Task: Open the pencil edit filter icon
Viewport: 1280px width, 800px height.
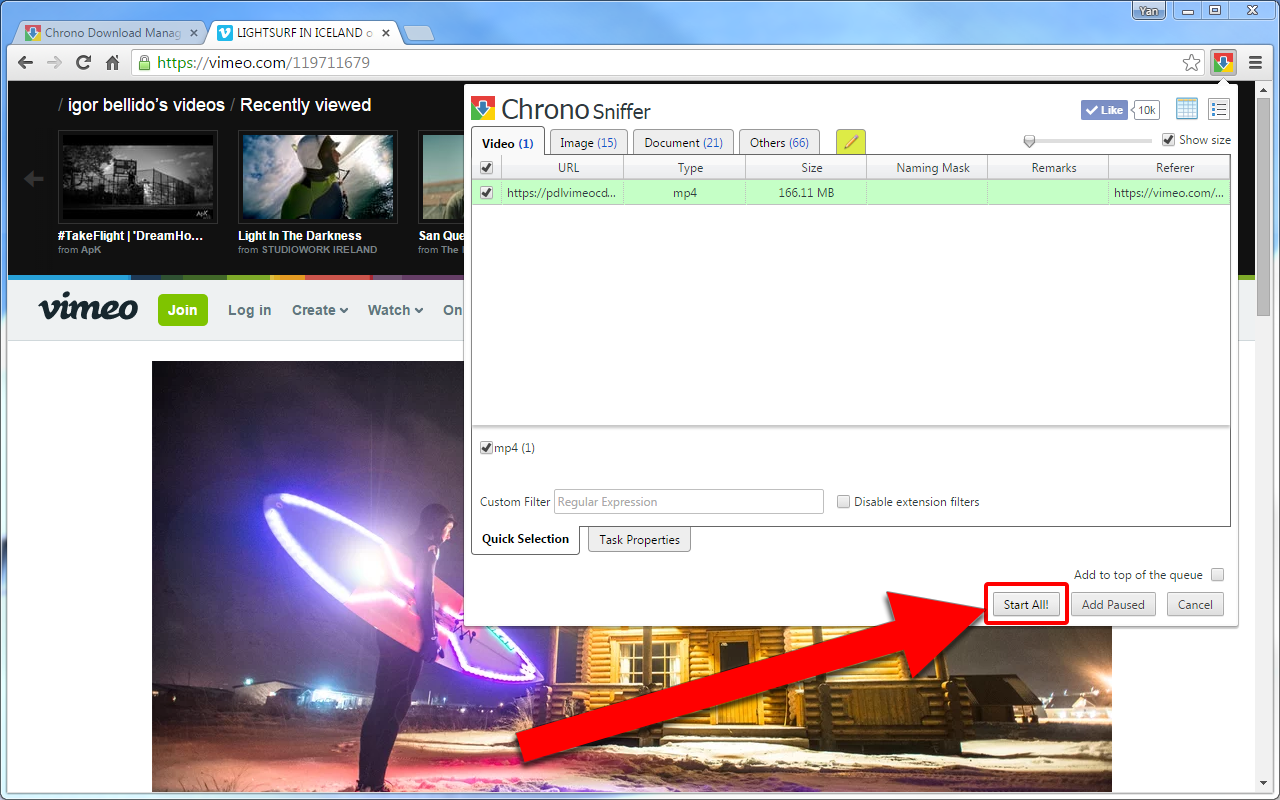Action: pos(850,142)
